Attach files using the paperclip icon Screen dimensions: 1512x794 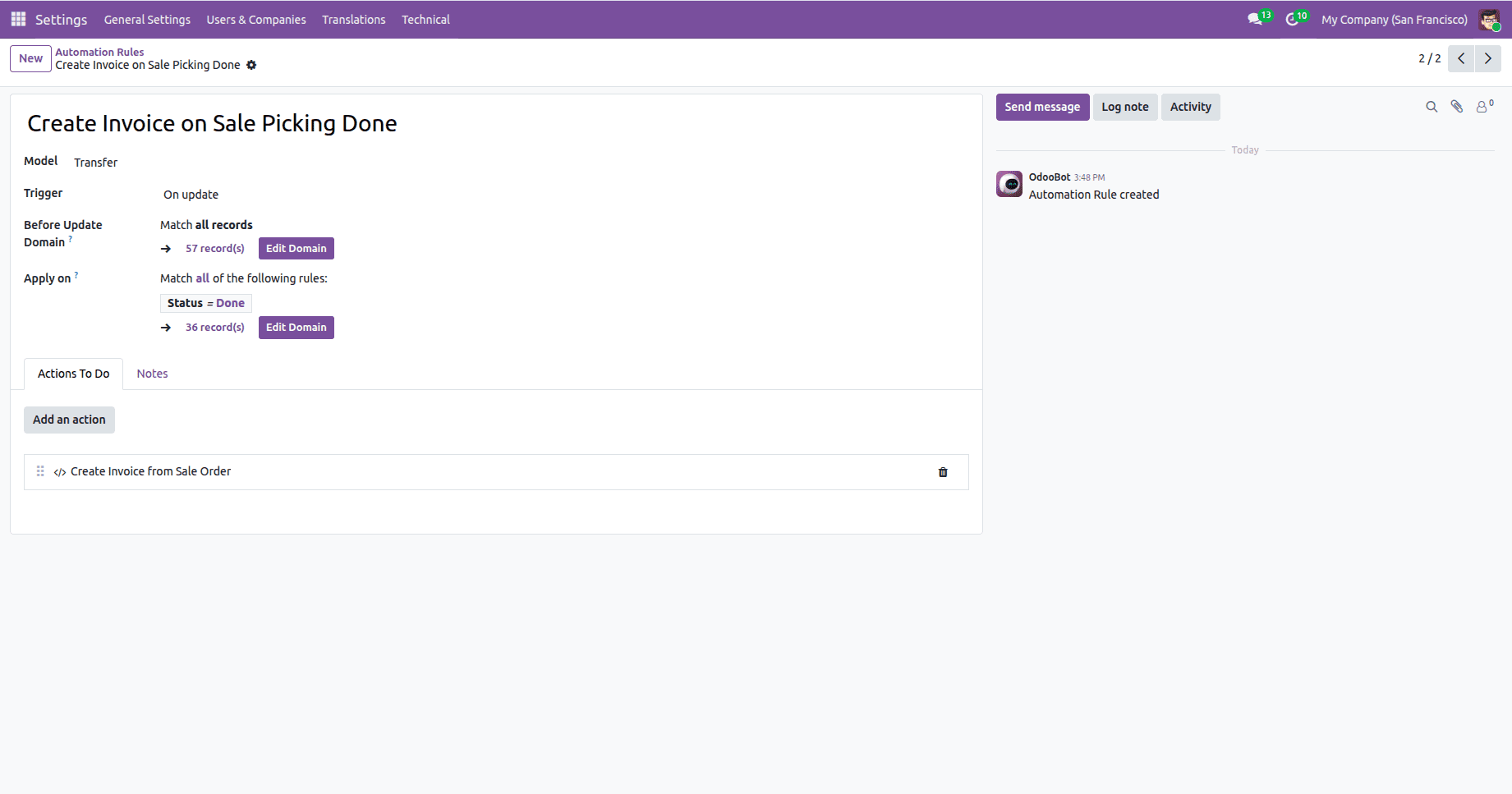[x=1457, y=107]
